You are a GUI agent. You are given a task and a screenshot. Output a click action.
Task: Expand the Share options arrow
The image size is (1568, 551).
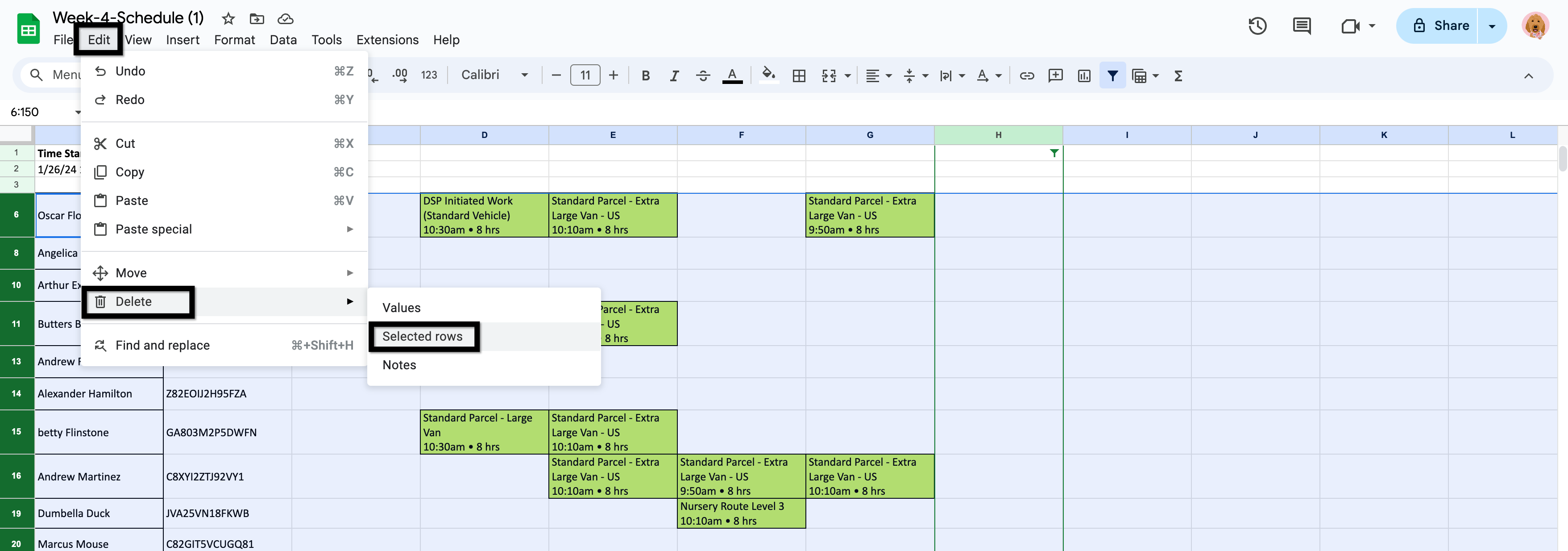pos(1491,25)
